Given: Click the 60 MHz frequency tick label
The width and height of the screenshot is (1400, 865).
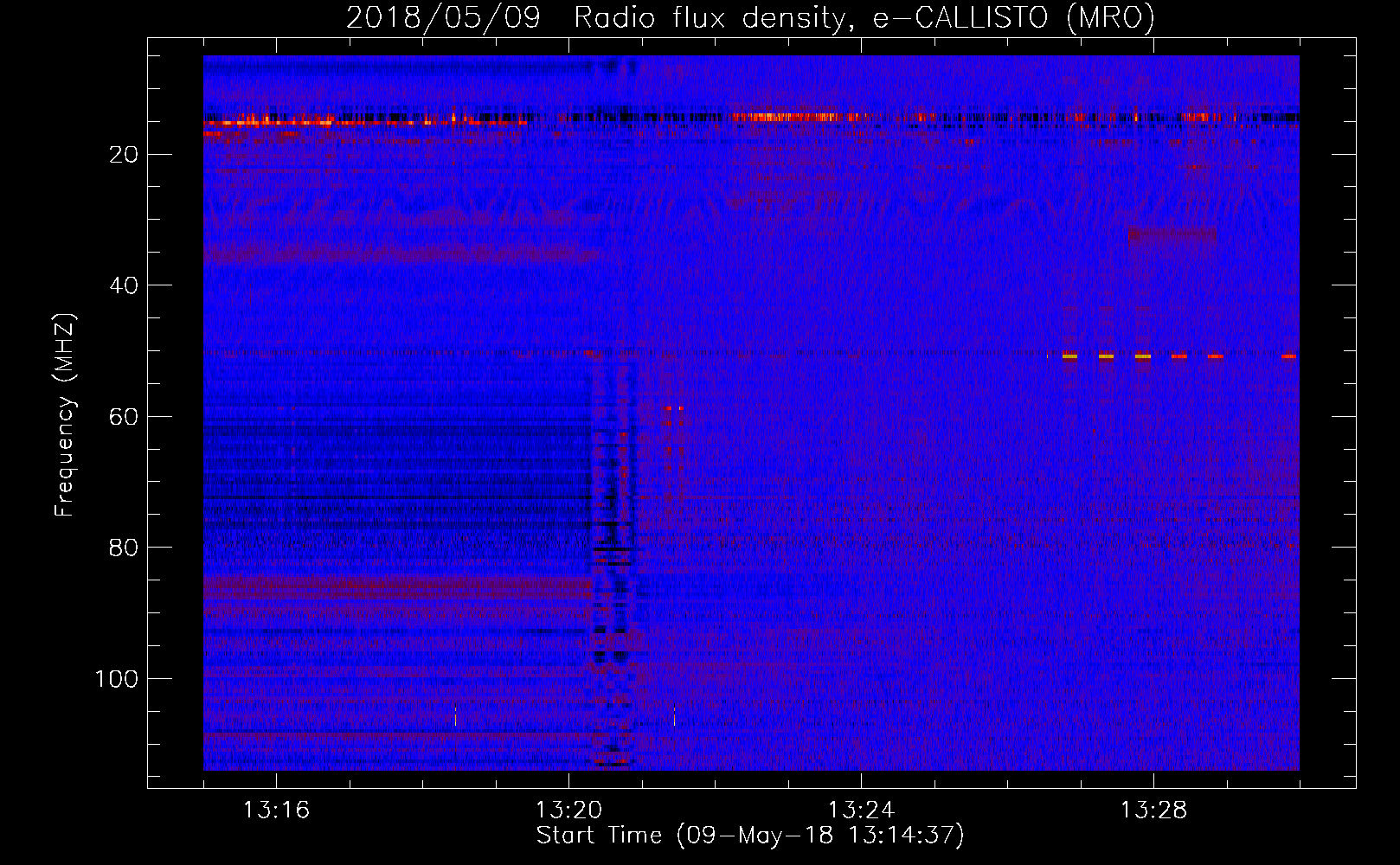Looking at the screenshot, I should (125, 417).
